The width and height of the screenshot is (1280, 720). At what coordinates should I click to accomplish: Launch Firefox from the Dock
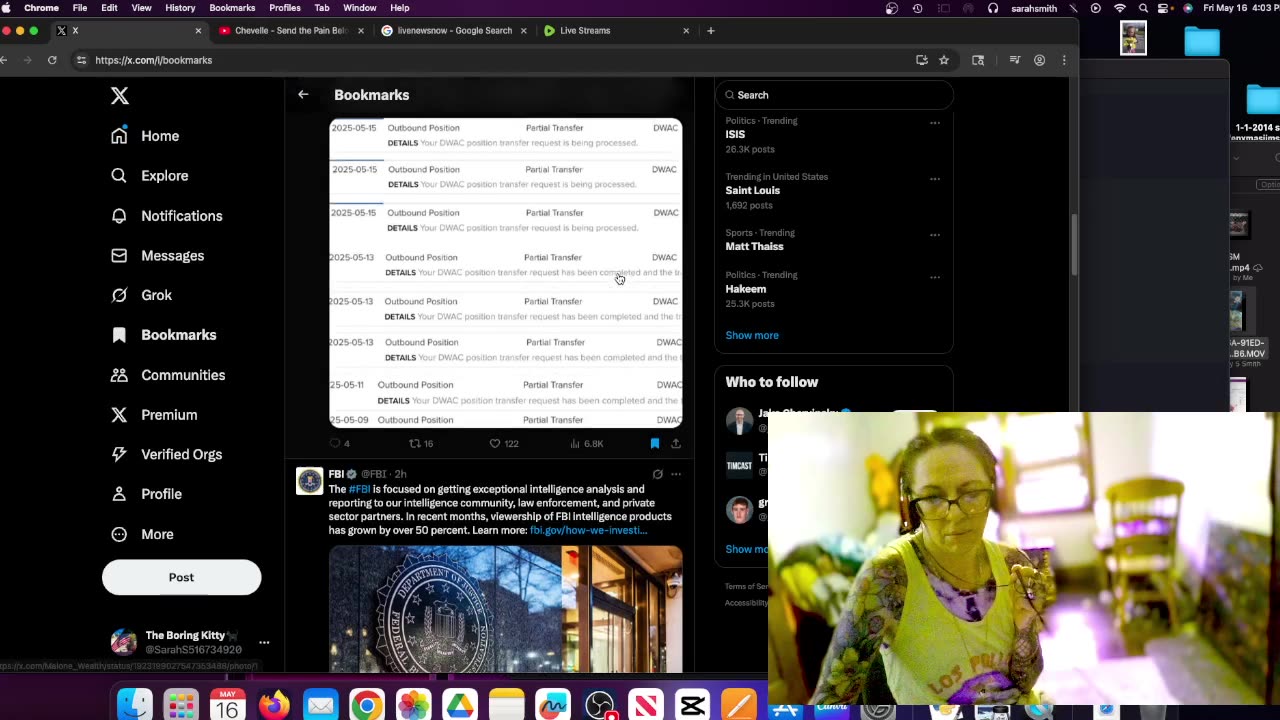pos(274,705)
